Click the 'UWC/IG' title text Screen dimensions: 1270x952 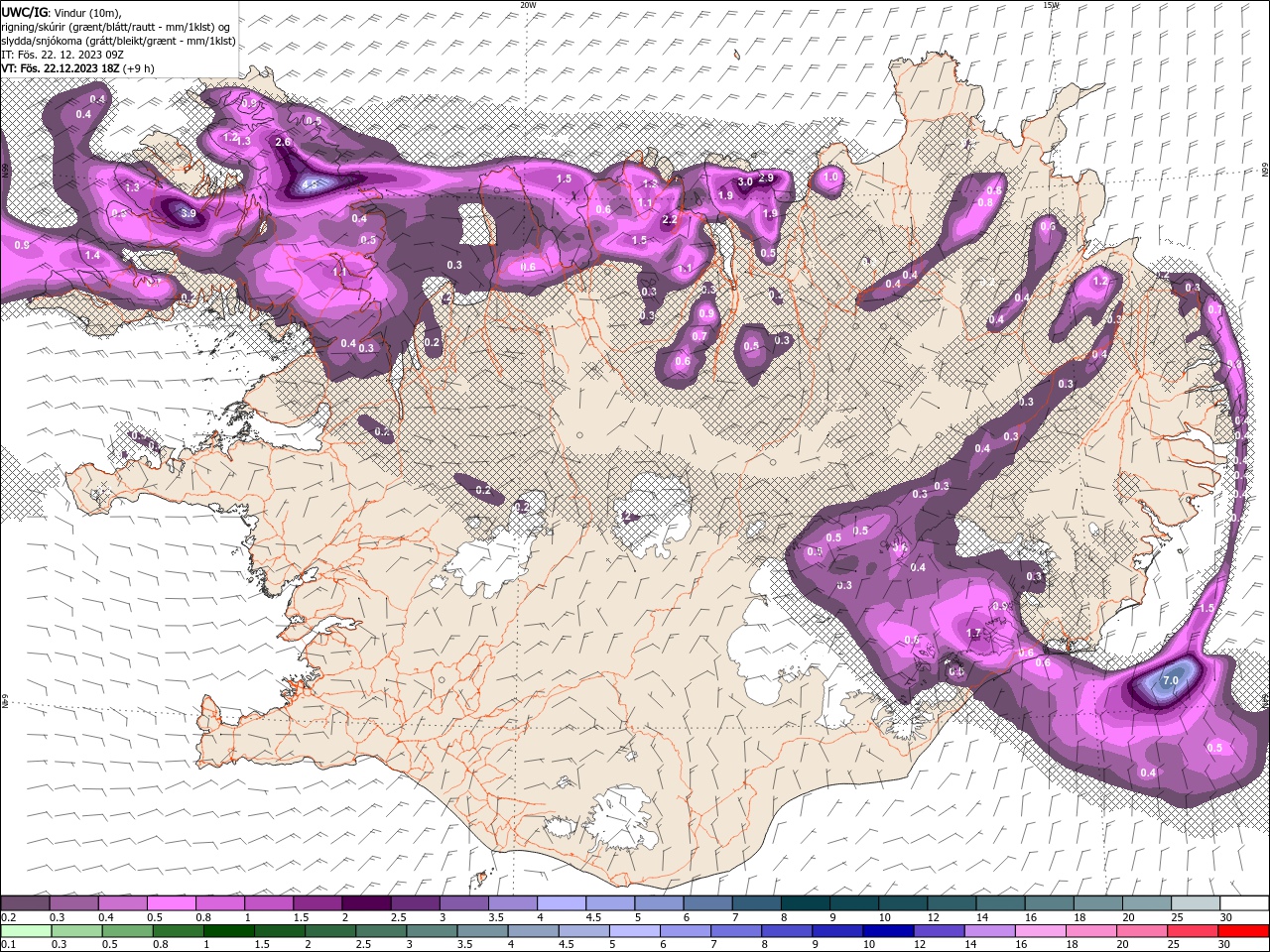[25, 12]
